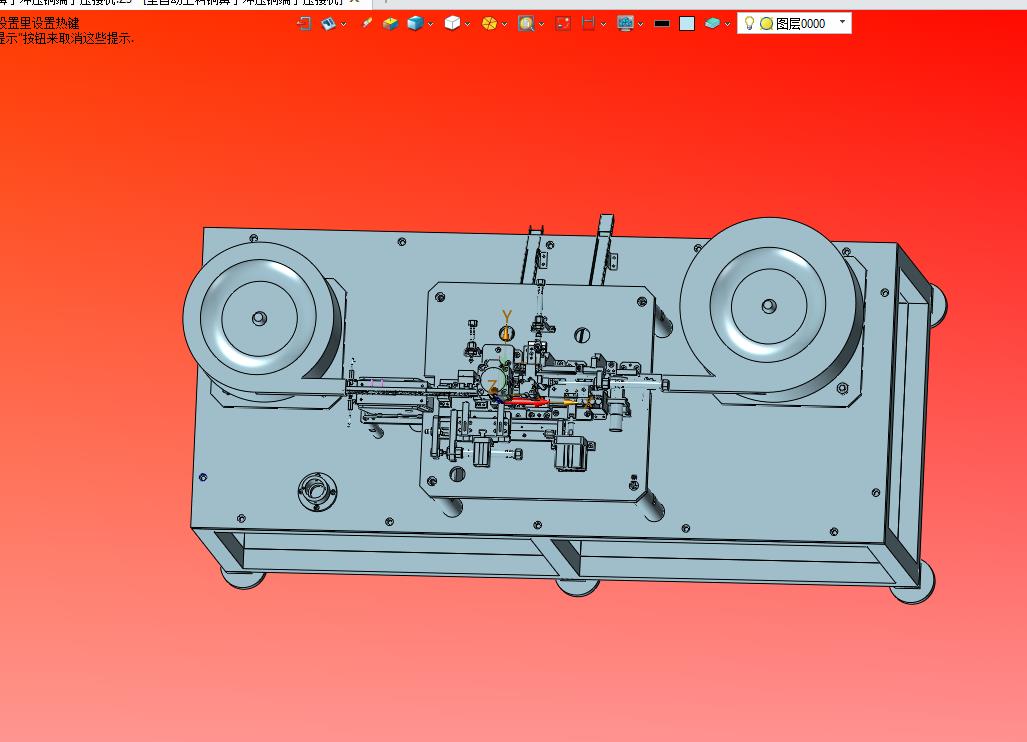Click the hint text 设置里设置热键
1027x742 pixels.
click(x=39, y=23)
